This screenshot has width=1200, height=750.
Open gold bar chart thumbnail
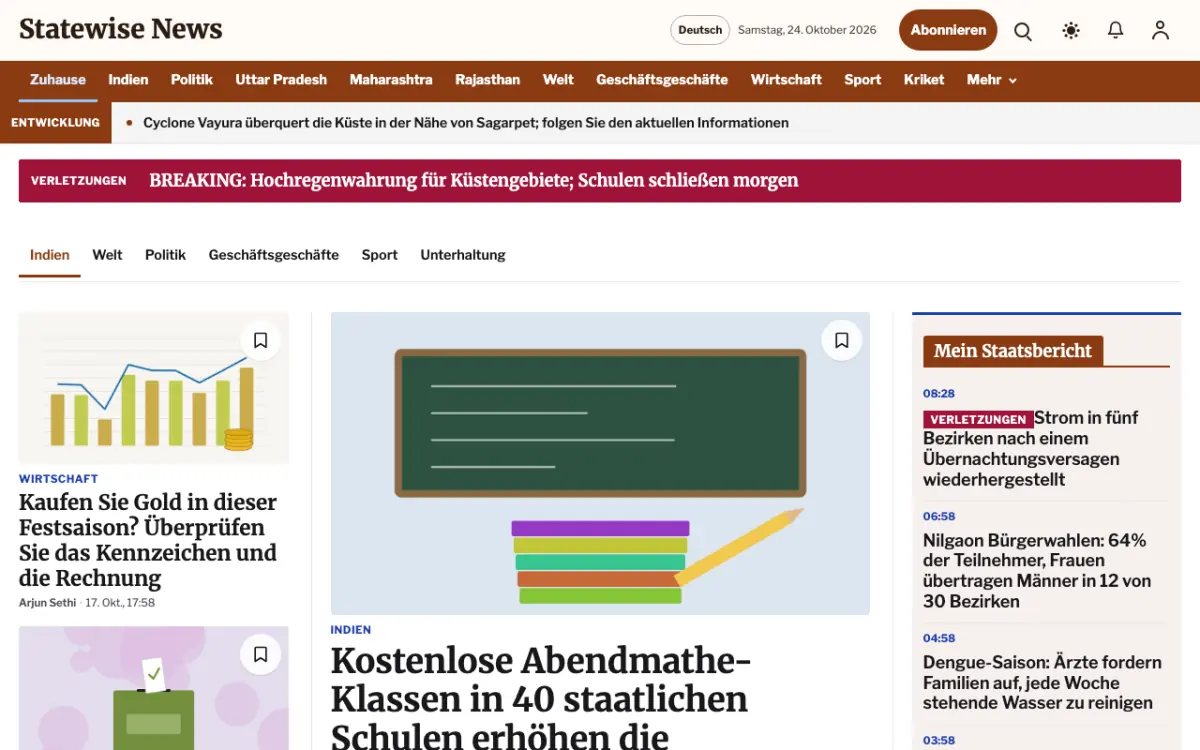pos(154,388)
